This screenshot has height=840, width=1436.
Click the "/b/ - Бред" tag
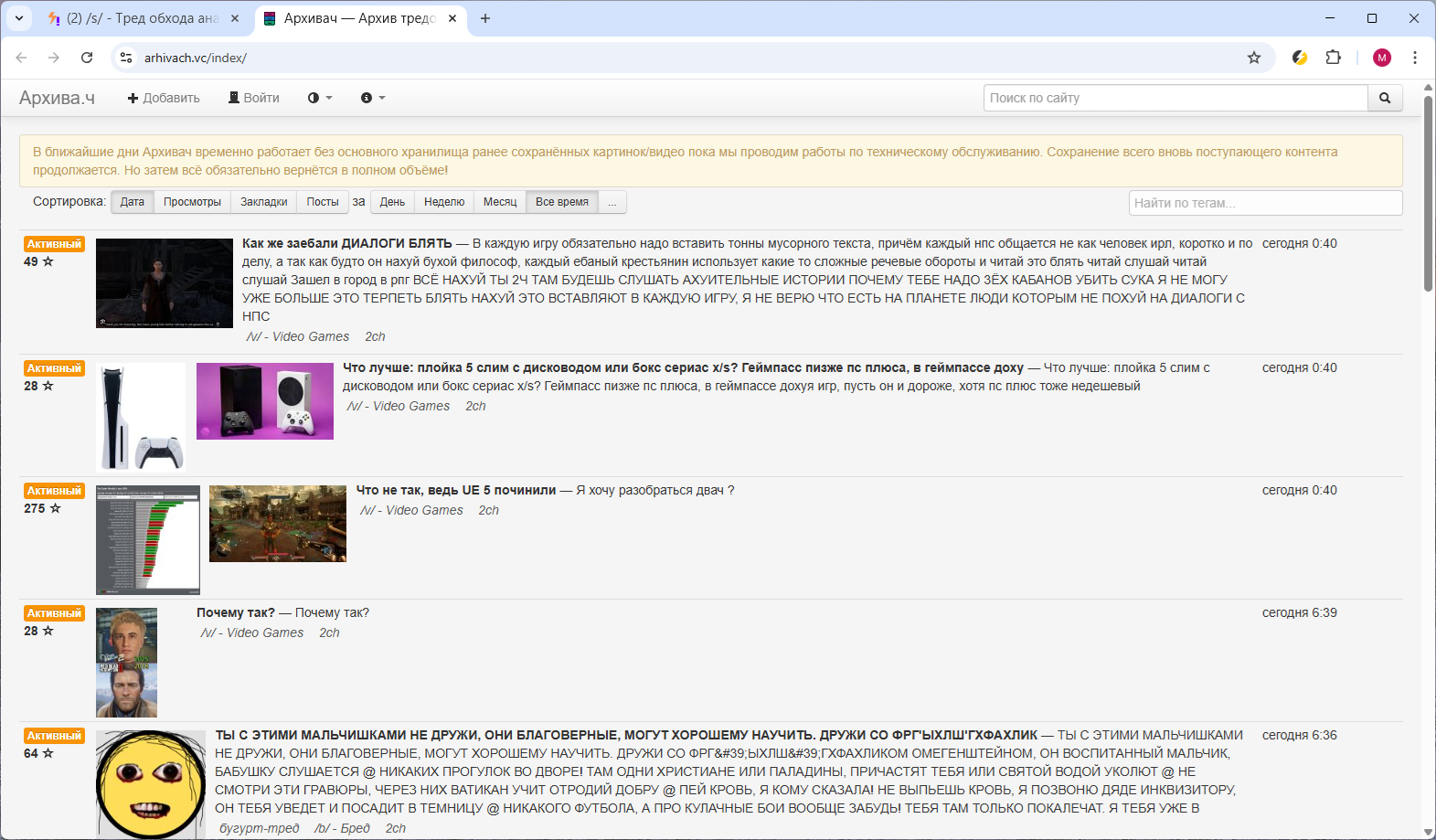pos(343,828)
